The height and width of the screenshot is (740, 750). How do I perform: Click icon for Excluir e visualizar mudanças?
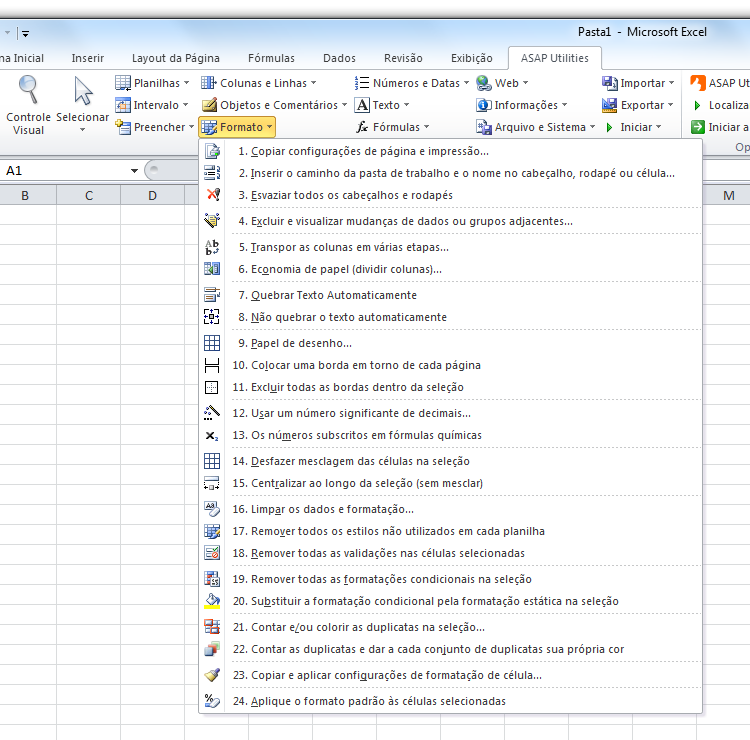[x=212, y=221]
